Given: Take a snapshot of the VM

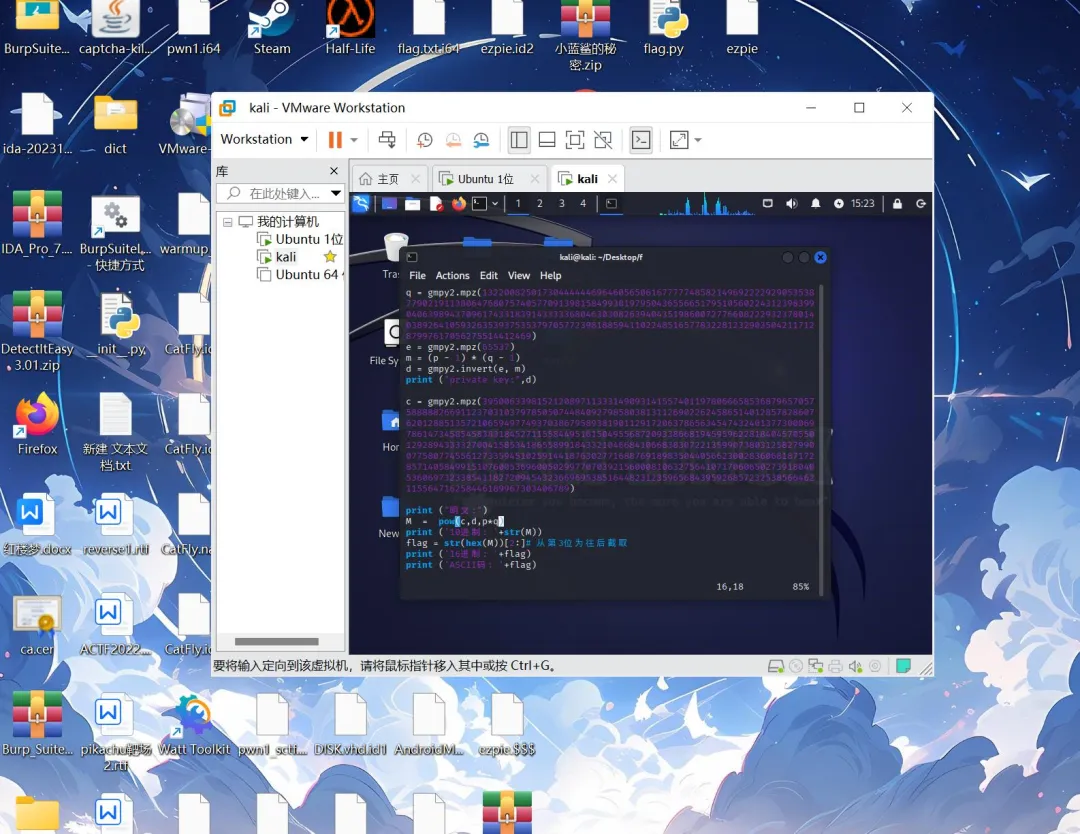Looking at the screenshot, I should click(x=425, y=140).
